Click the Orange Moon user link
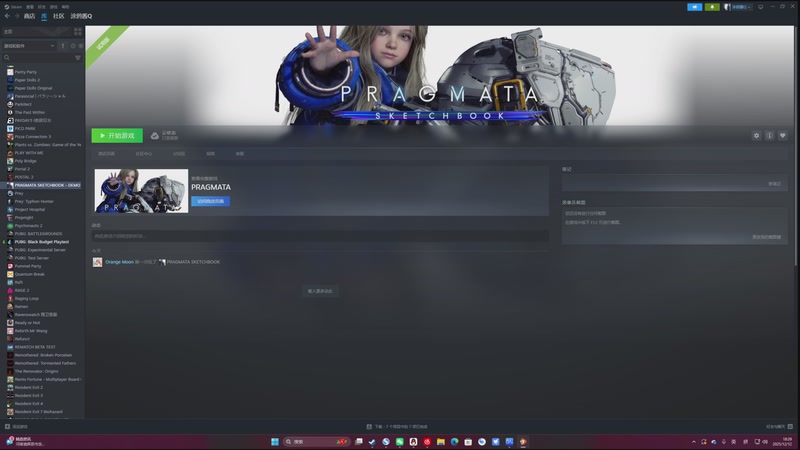 pos(119,262)
